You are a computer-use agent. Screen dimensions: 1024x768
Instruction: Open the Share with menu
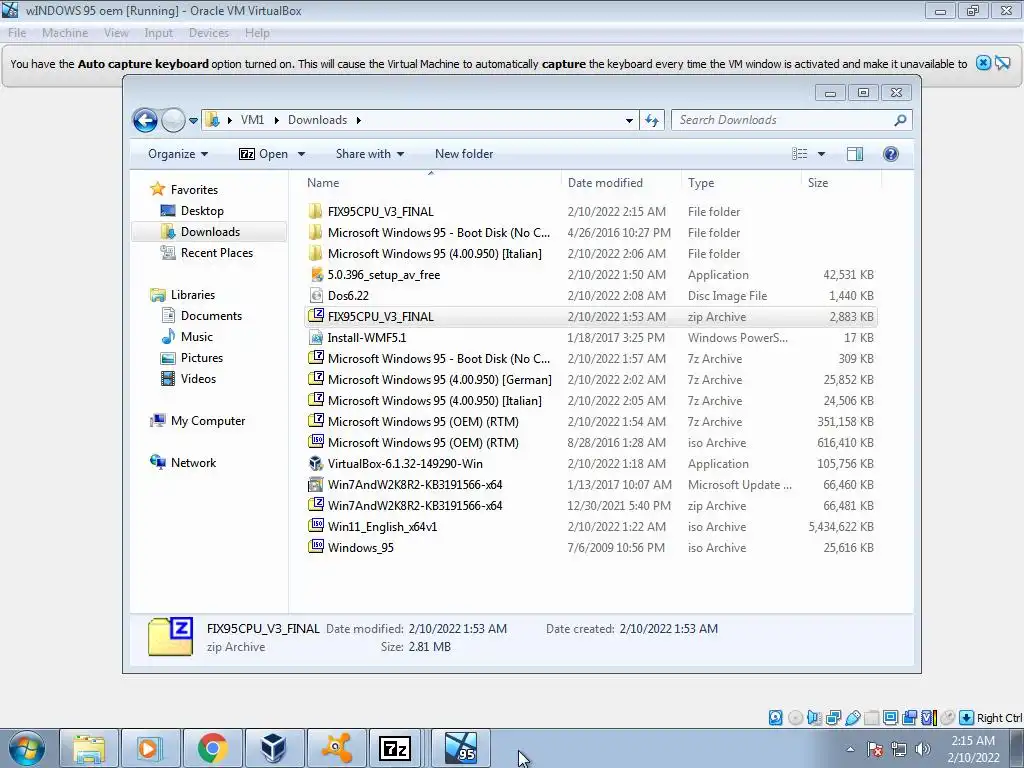(x=370, y=154)
